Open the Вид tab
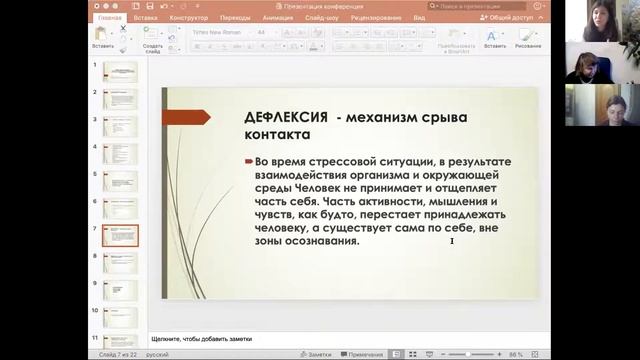The height and width of the screenshot is (360, 640). 419,18
